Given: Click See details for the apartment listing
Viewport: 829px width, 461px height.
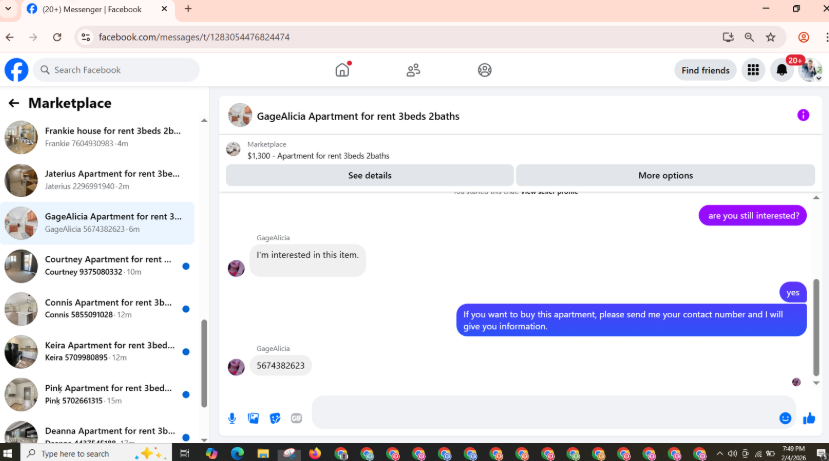Looking at the screenshot, I should [370, 176].
